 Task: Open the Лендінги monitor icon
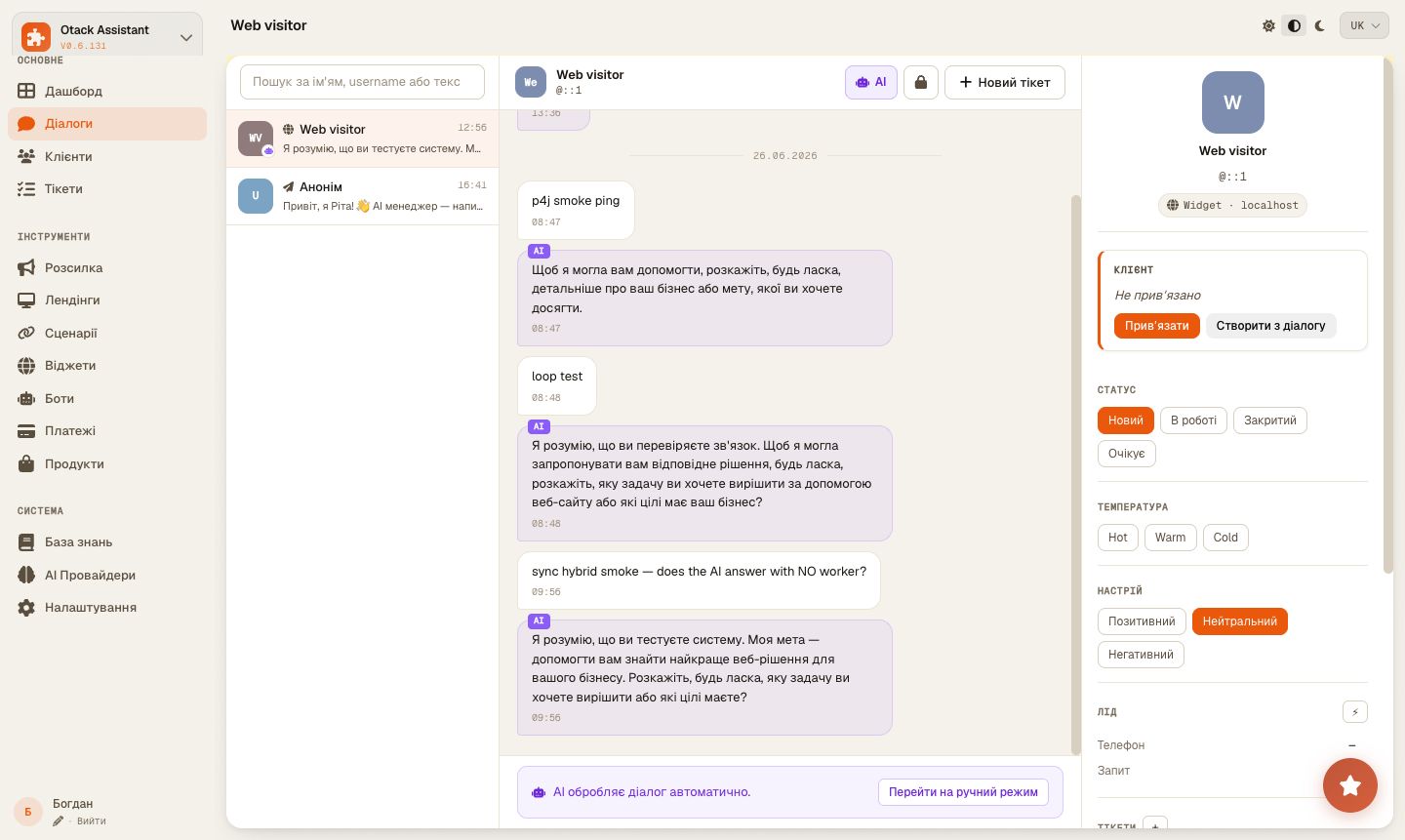coord(26,300)
